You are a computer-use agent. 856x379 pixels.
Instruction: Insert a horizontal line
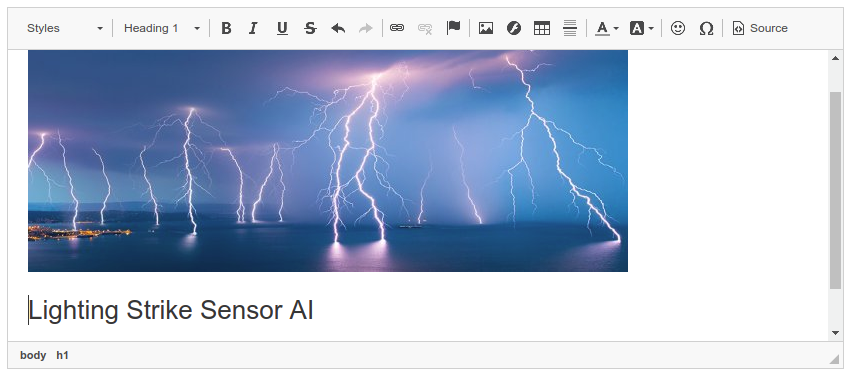(570, 28)
